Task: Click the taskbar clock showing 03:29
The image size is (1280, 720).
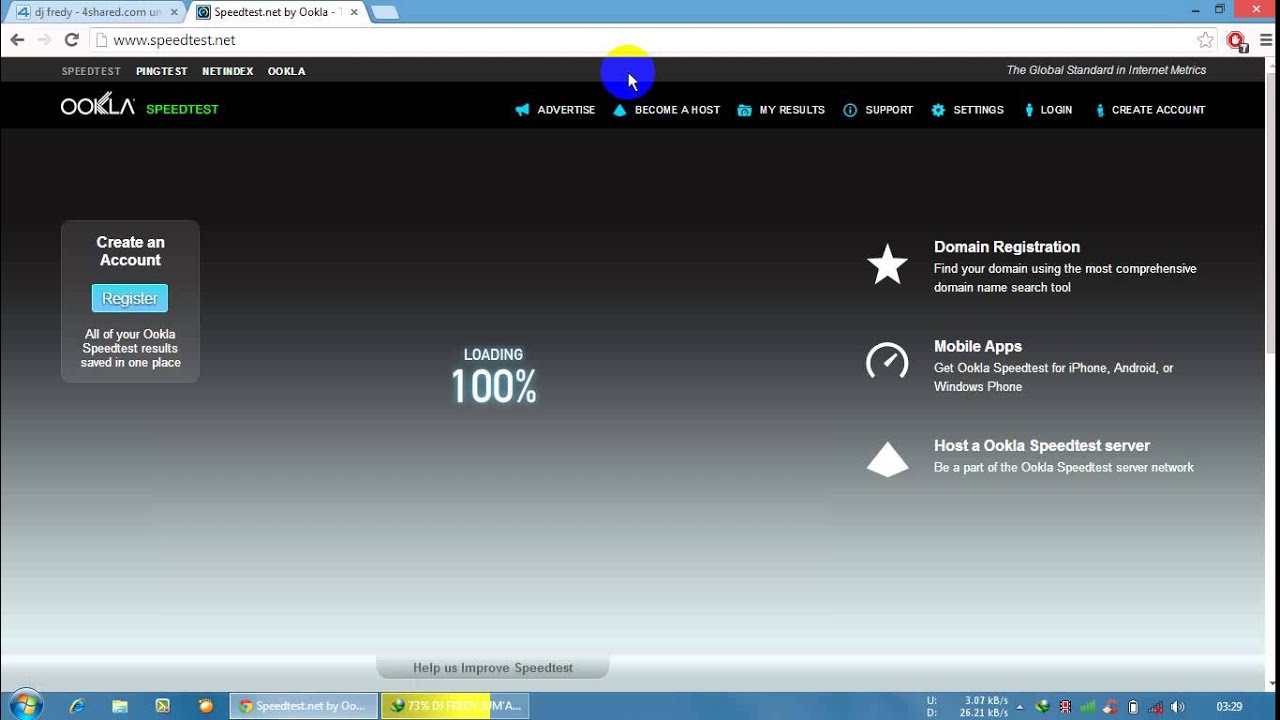Action: tap(1229, 707)
